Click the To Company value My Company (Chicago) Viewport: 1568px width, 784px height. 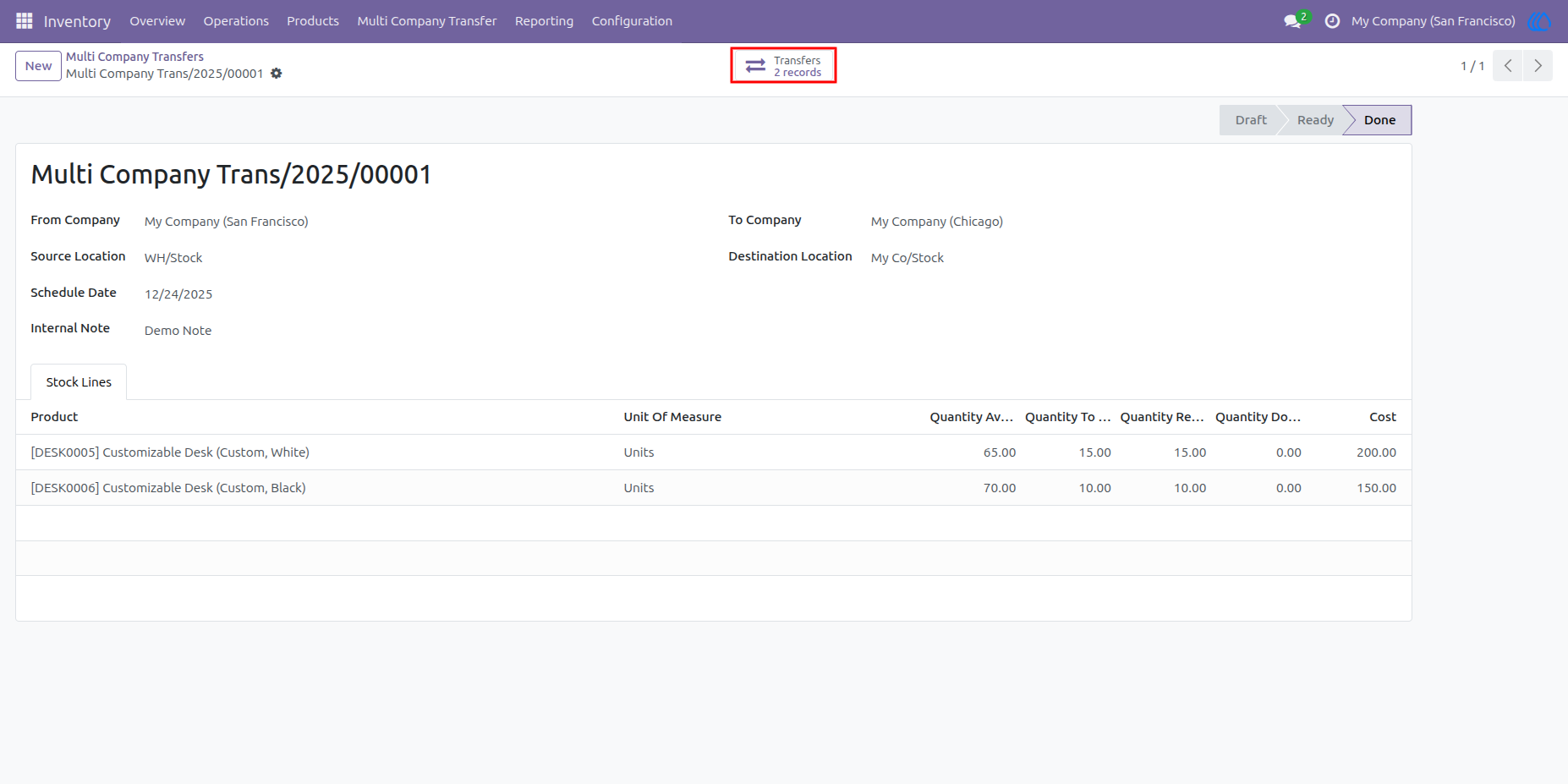[937, 222]
